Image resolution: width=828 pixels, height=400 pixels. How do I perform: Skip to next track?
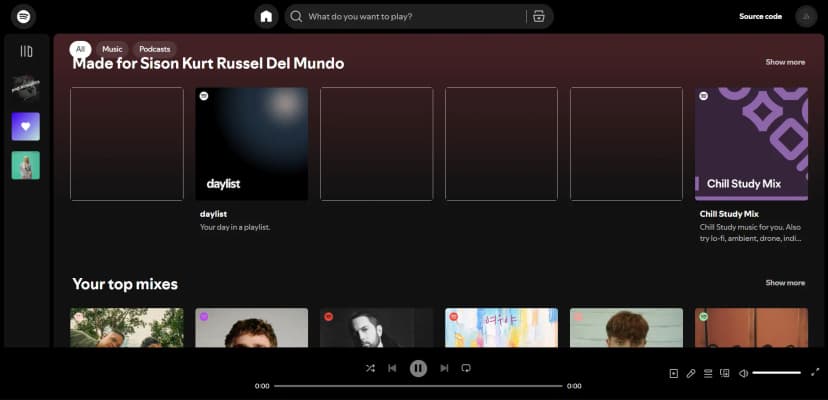tap(444, 368)
